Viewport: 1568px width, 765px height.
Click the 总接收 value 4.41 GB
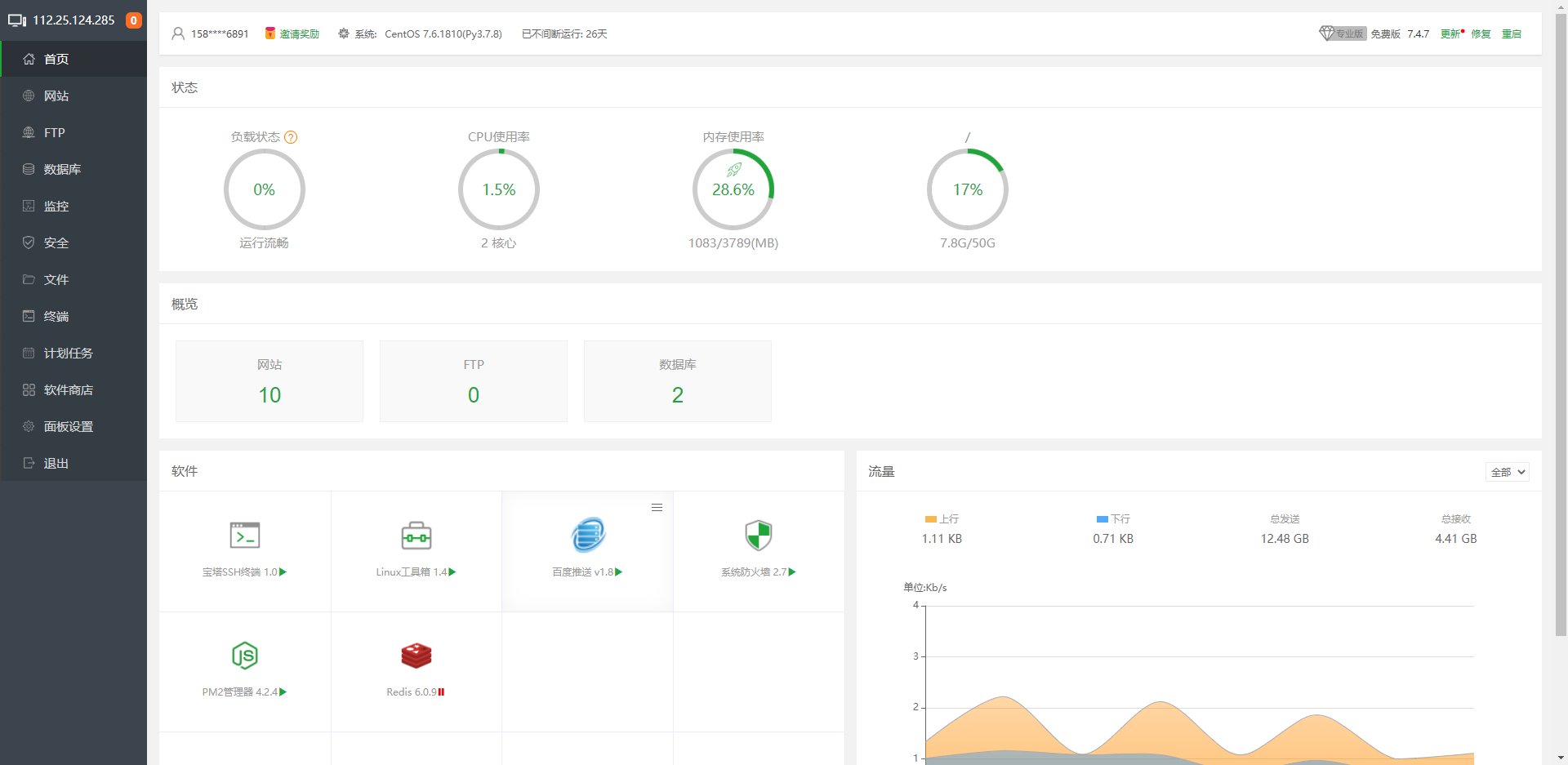pyautogui.click(x=1456, y=539)
